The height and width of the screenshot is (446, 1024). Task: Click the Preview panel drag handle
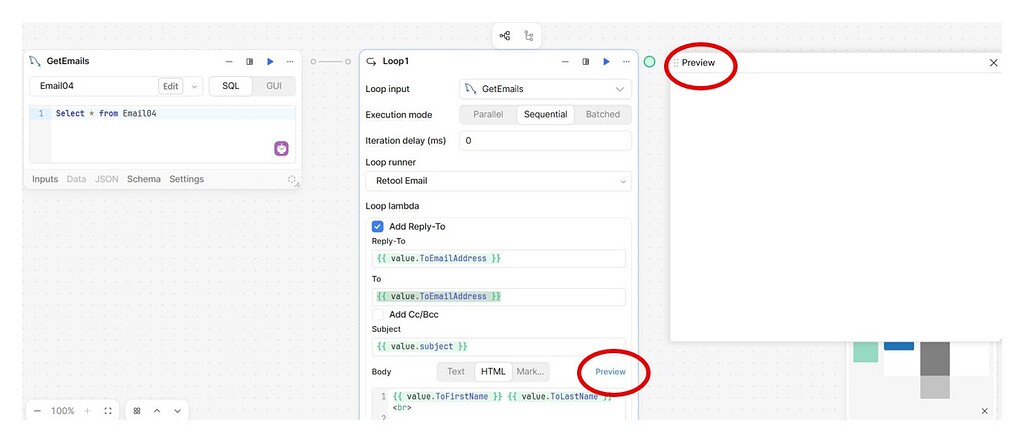point(676,63)
